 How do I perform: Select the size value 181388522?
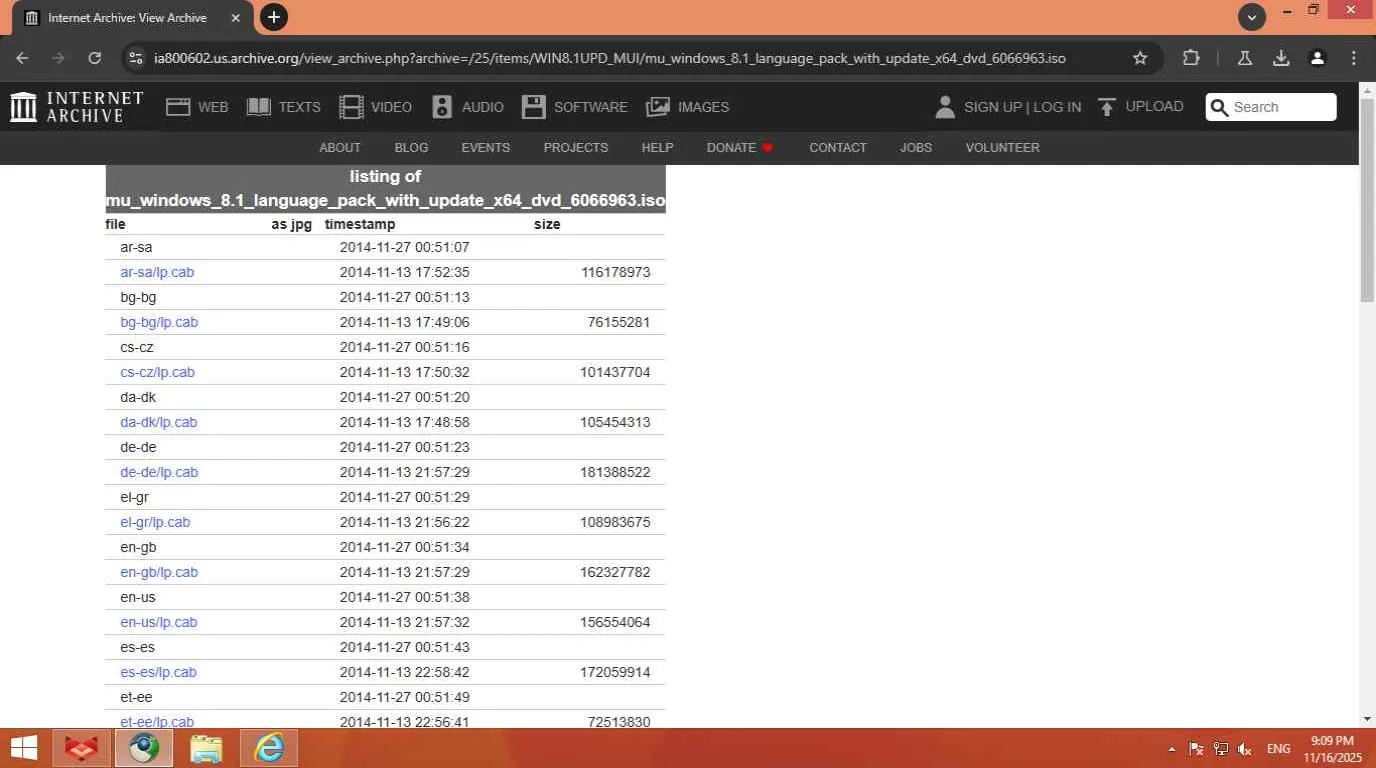615,472
